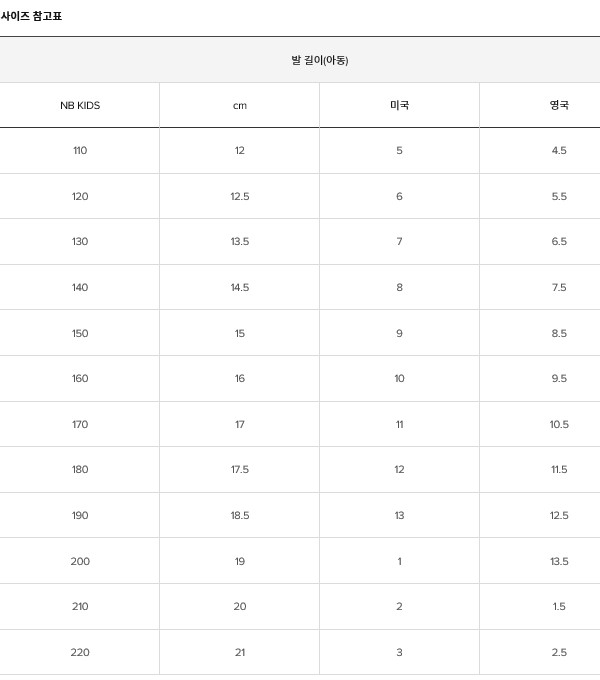Image resolution: width=600 pixels, height=680 pixels.
Task: Select the NB KIDS column header
Action: pos(80,105)
